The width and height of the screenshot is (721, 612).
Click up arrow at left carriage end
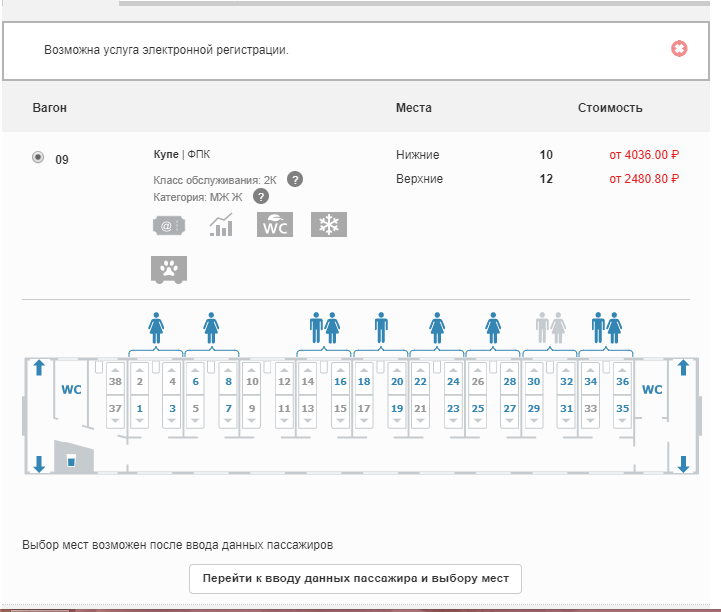[39, 368]
